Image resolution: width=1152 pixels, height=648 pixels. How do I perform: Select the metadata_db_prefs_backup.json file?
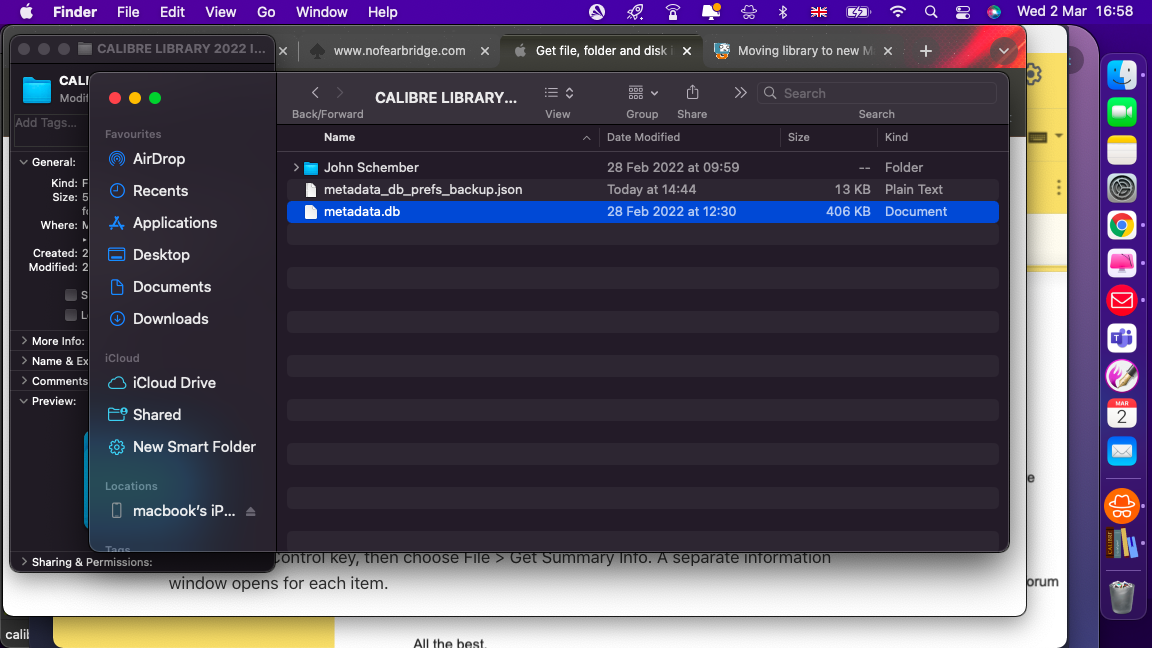coord(643,190)
